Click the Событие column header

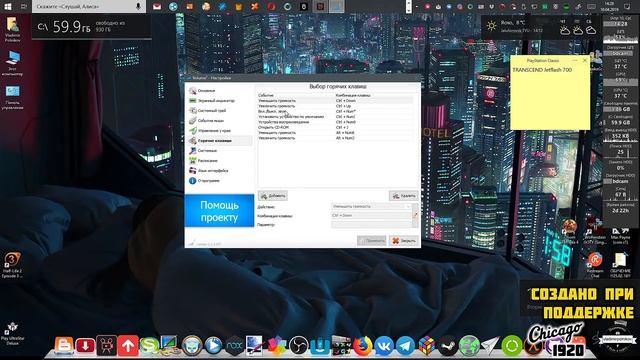(x=296, y=95)
